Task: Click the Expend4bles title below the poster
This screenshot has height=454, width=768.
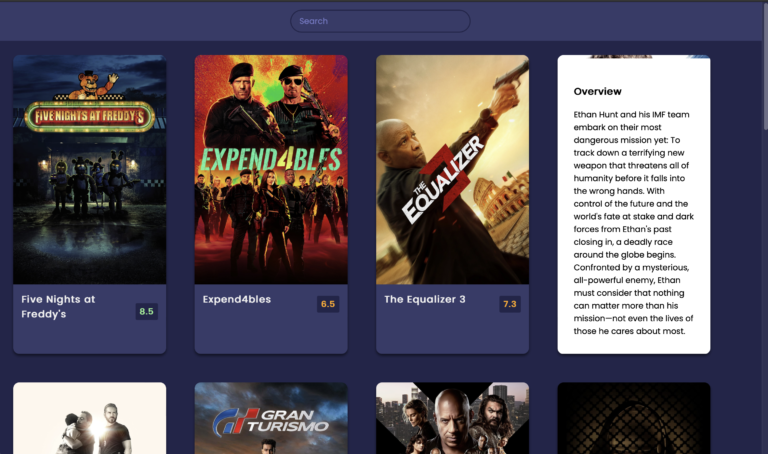Action: (237, 299)
